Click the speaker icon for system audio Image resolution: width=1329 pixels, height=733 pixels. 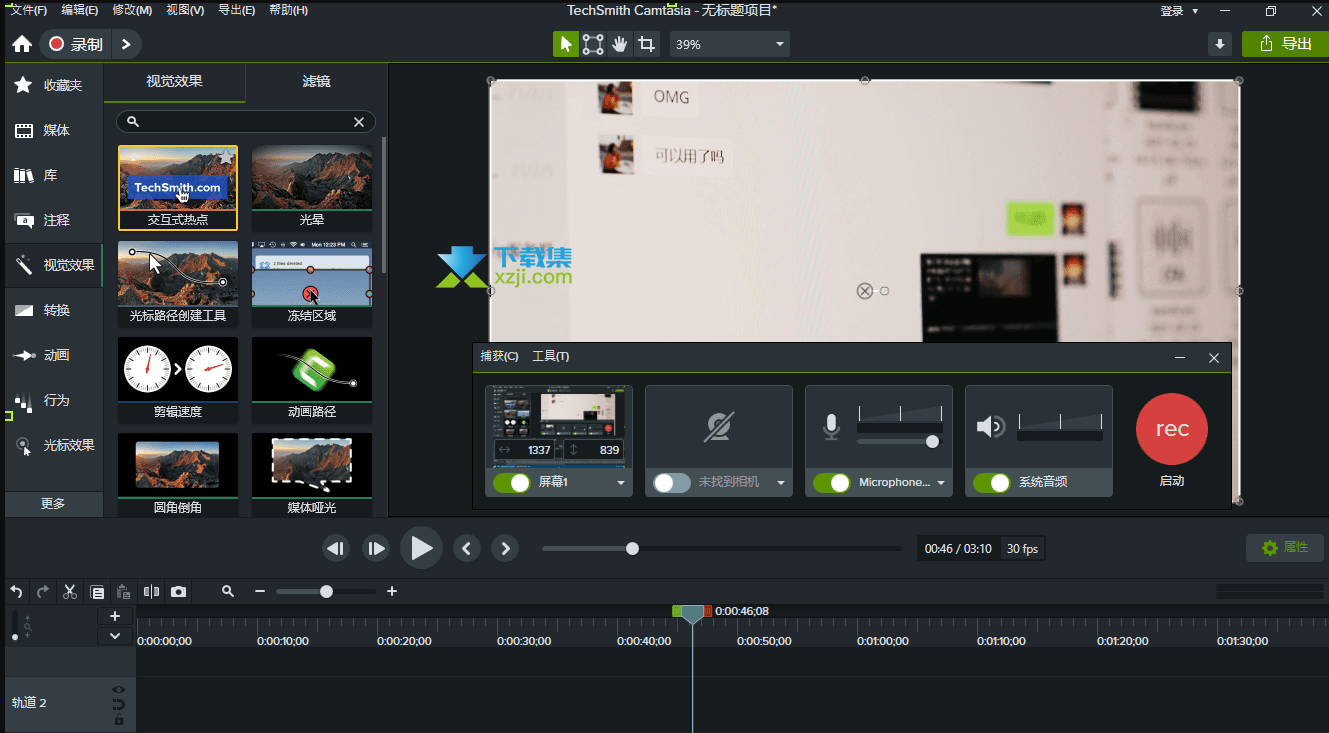tap(990, 427)
